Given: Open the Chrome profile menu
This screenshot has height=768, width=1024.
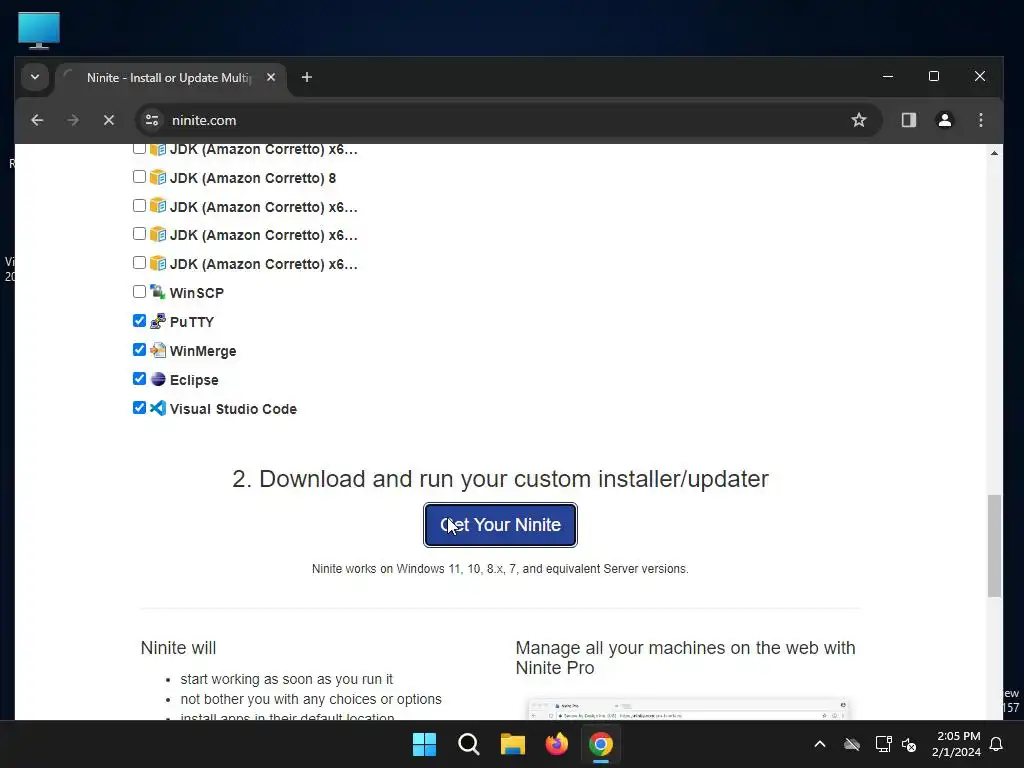Looking at the screenshot, I should pos(944,120).
